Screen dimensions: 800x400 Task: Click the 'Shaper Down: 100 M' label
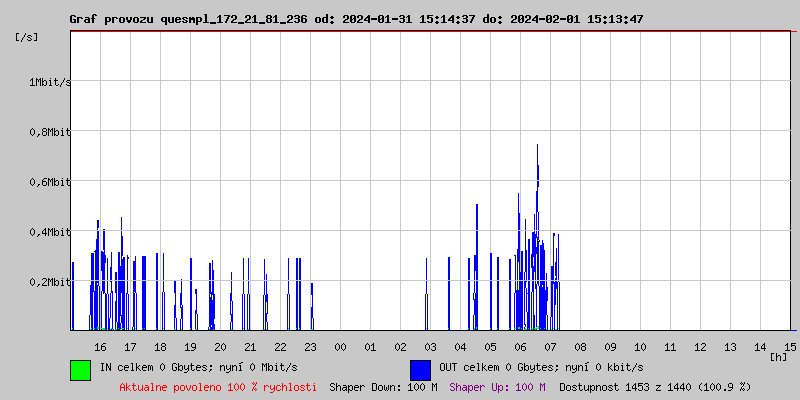tap(383, 386)
